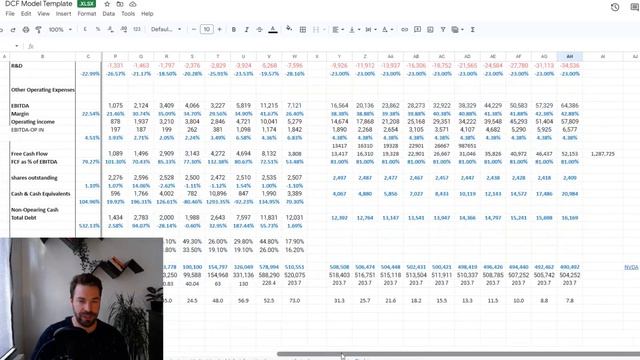Select the EBITDA cell showing 64,386

pyautogui.click(x=569, y=106)
